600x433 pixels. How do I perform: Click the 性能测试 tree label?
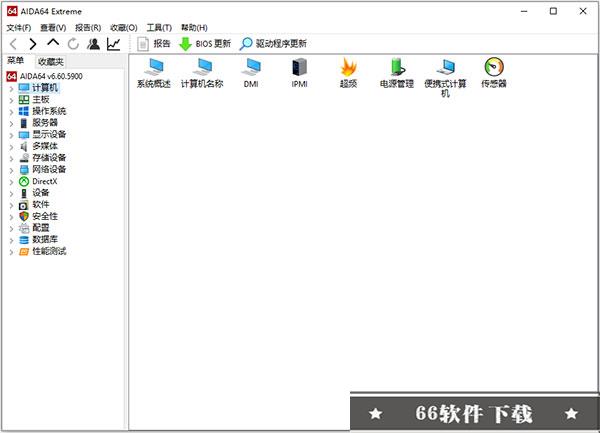pos(49,251)
